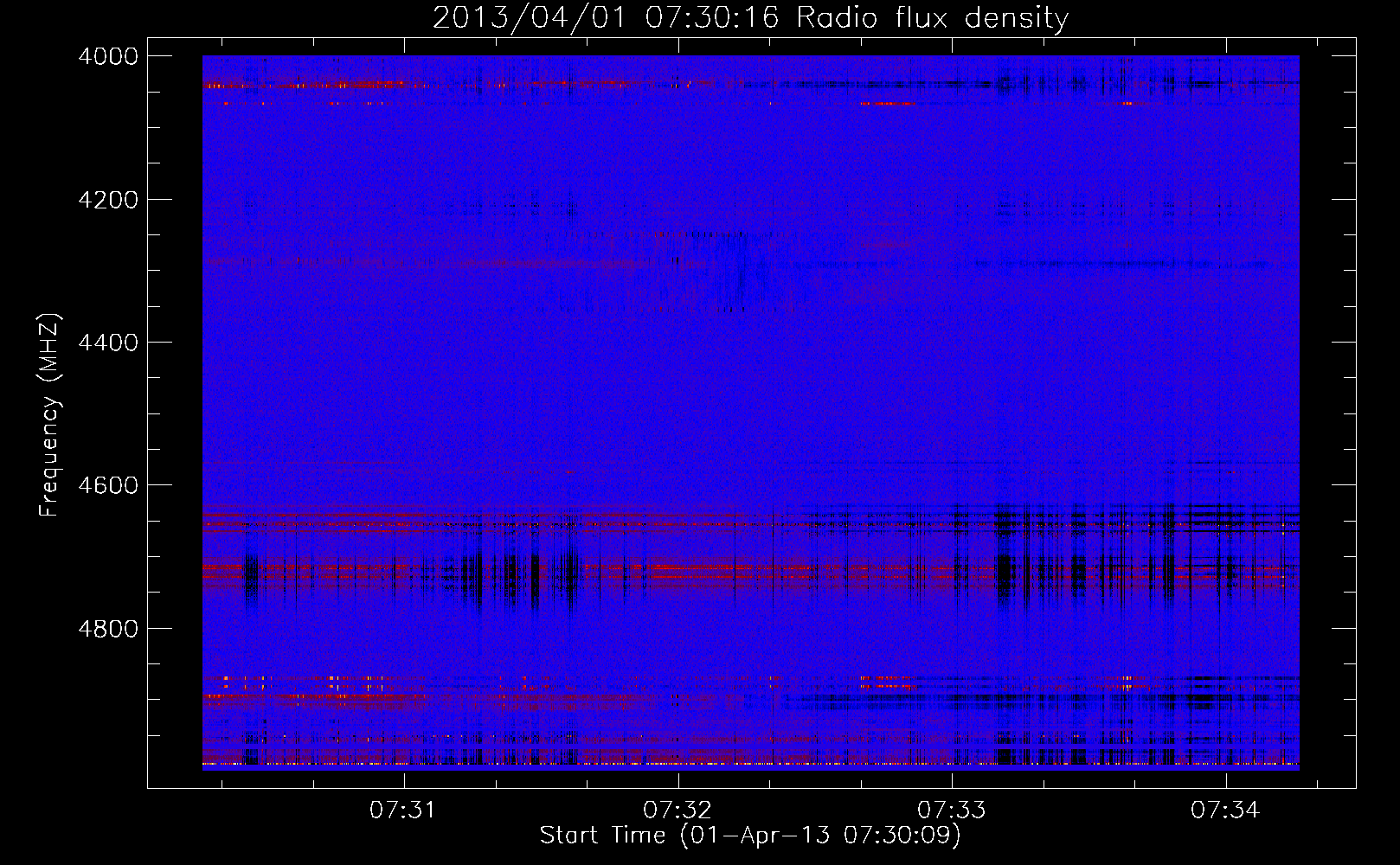Click the 4200 frequency tick label

point(107,200)
